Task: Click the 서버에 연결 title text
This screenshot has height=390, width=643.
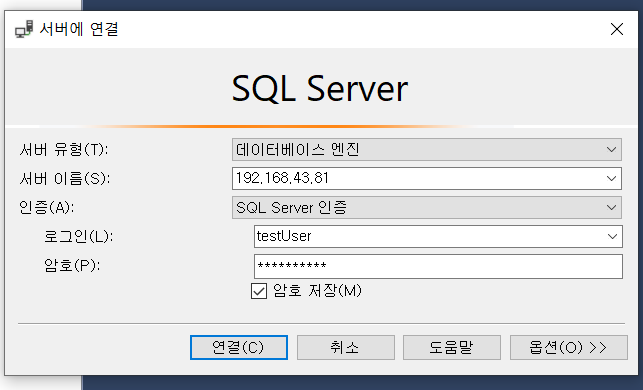Action: (79, 29)
